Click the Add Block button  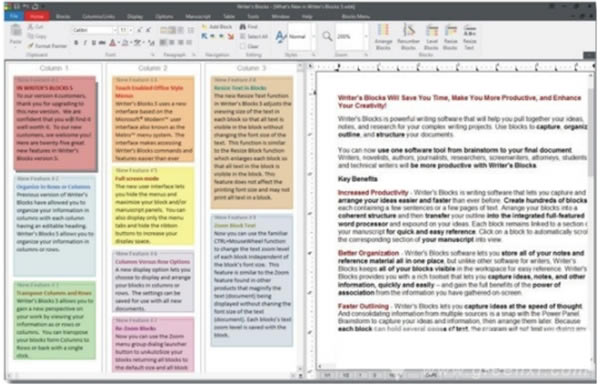click(217, 27)
